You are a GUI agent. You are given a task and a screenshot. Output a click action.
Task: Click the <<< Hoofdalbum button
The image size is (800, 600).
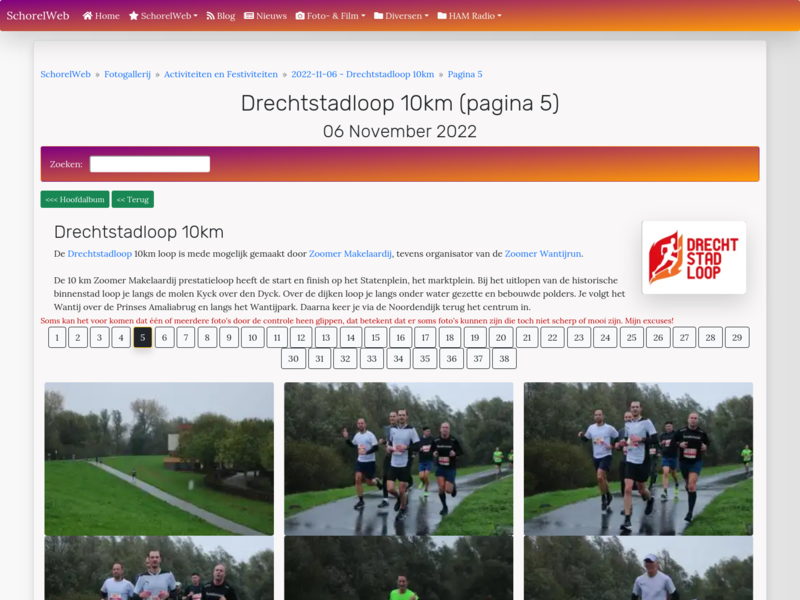pyautogui.click(x=75, y=199)
